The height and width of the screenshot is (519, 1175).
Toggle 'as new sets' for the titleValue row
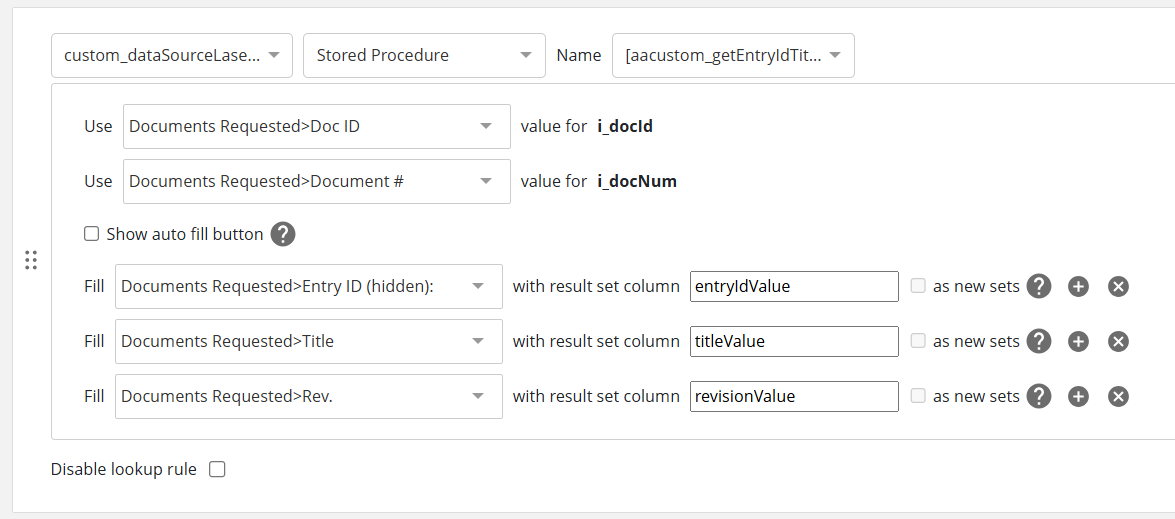(918, 341)
